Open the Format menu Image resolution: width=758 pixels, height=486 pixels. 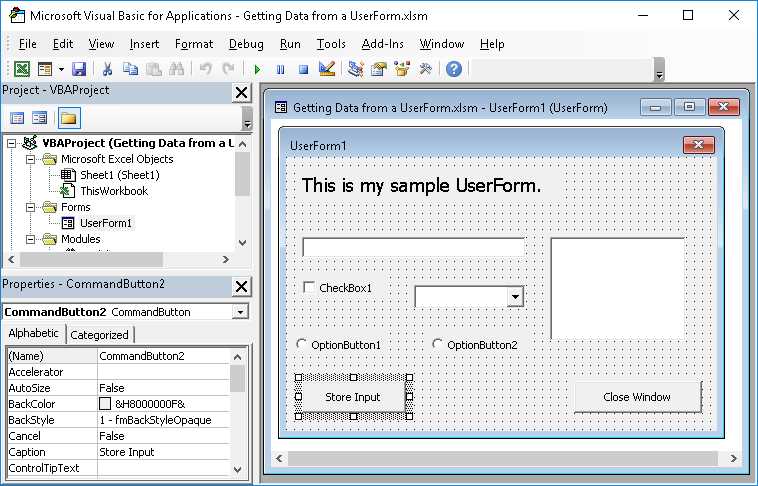pyautogui.click(x=194, y=44)
